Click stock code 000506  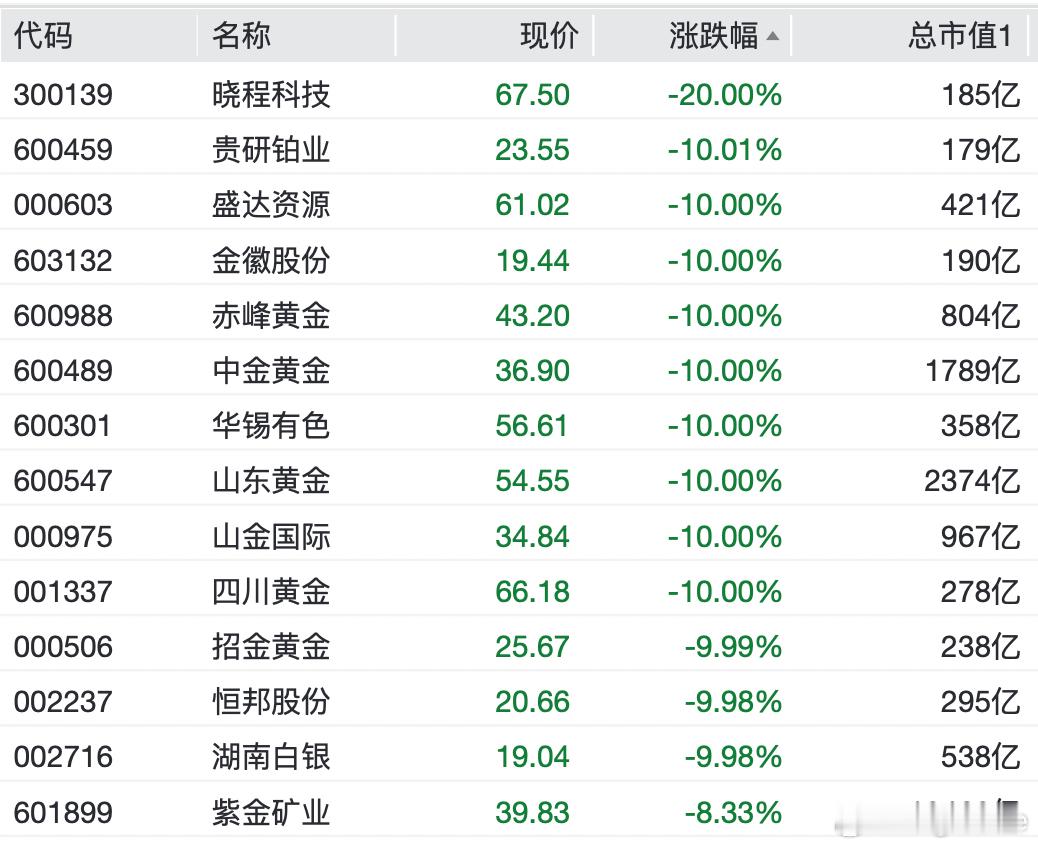[x=63, y=647]
